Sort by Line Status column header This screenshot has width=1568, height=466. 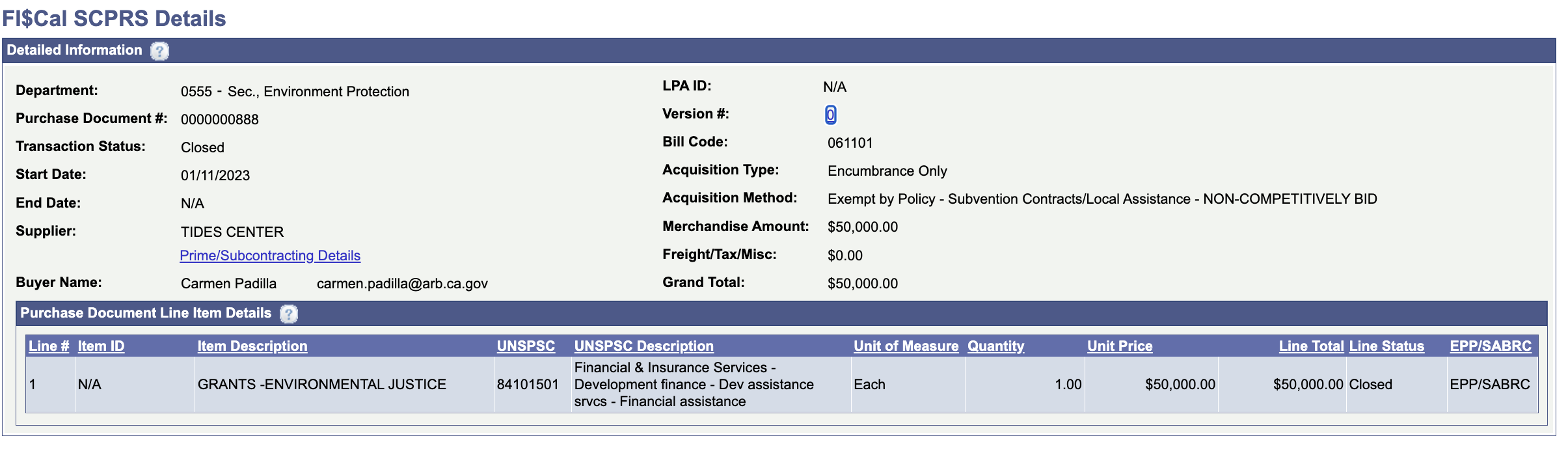tap(1386, 346)
